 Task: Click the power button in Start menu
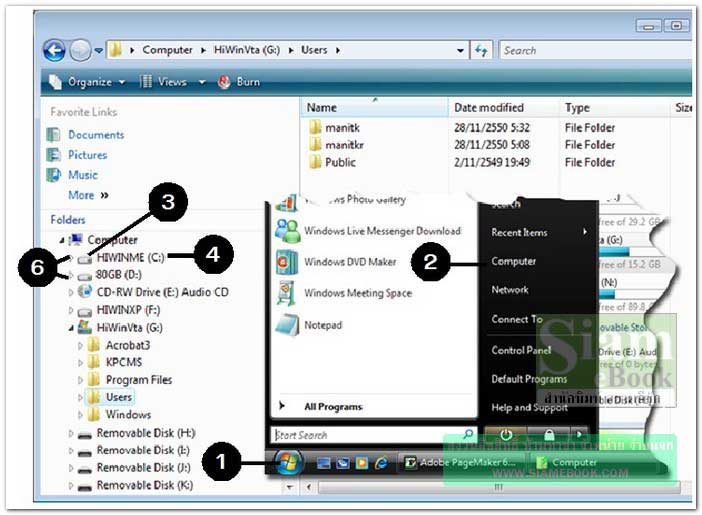point(506,435)
